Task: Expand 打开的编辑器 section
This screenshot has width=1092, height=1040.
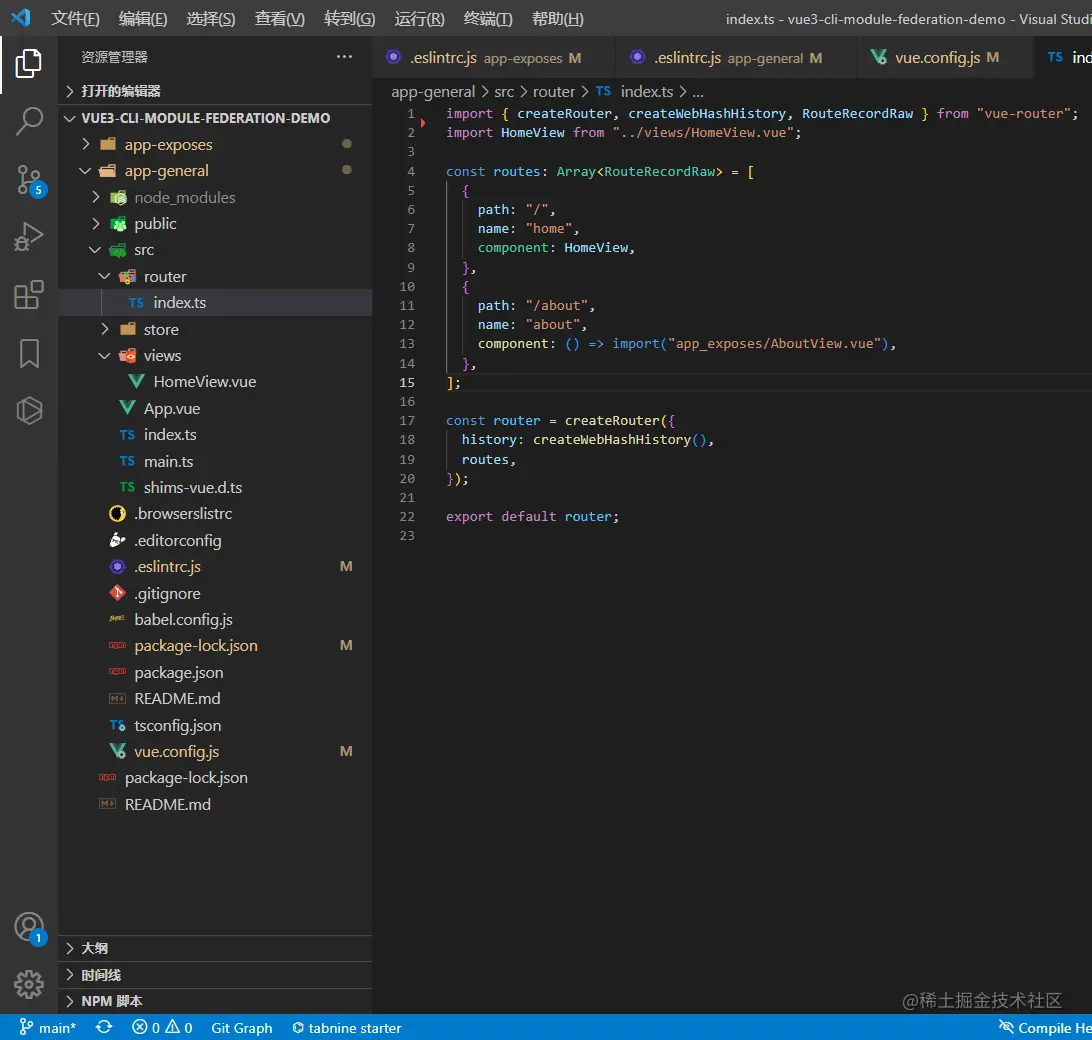Action: click(x=214, y=91)
